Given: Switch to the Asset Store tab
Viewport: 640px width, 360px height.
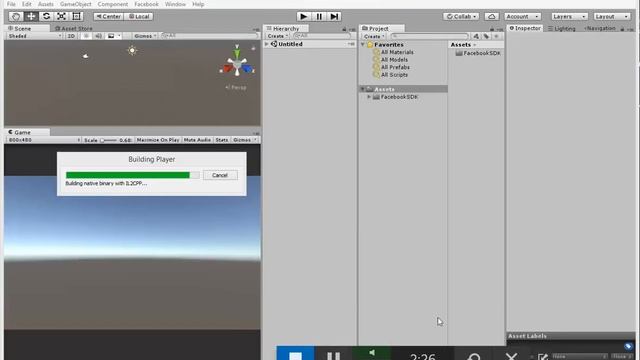Looking at the screenshot, I should tap(73, 29).
